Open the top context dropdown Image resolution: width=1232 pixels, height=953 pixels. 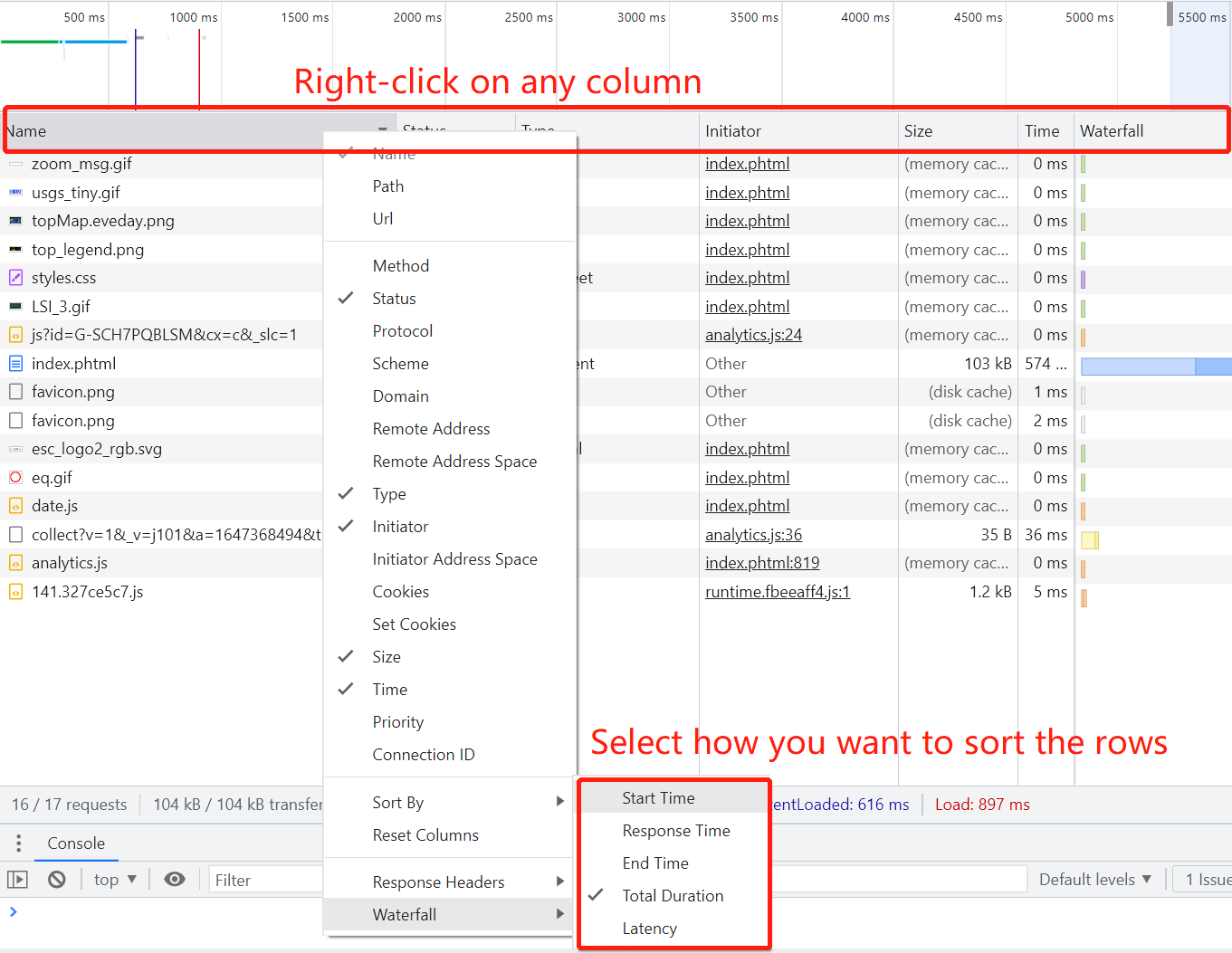coord(115,880)
